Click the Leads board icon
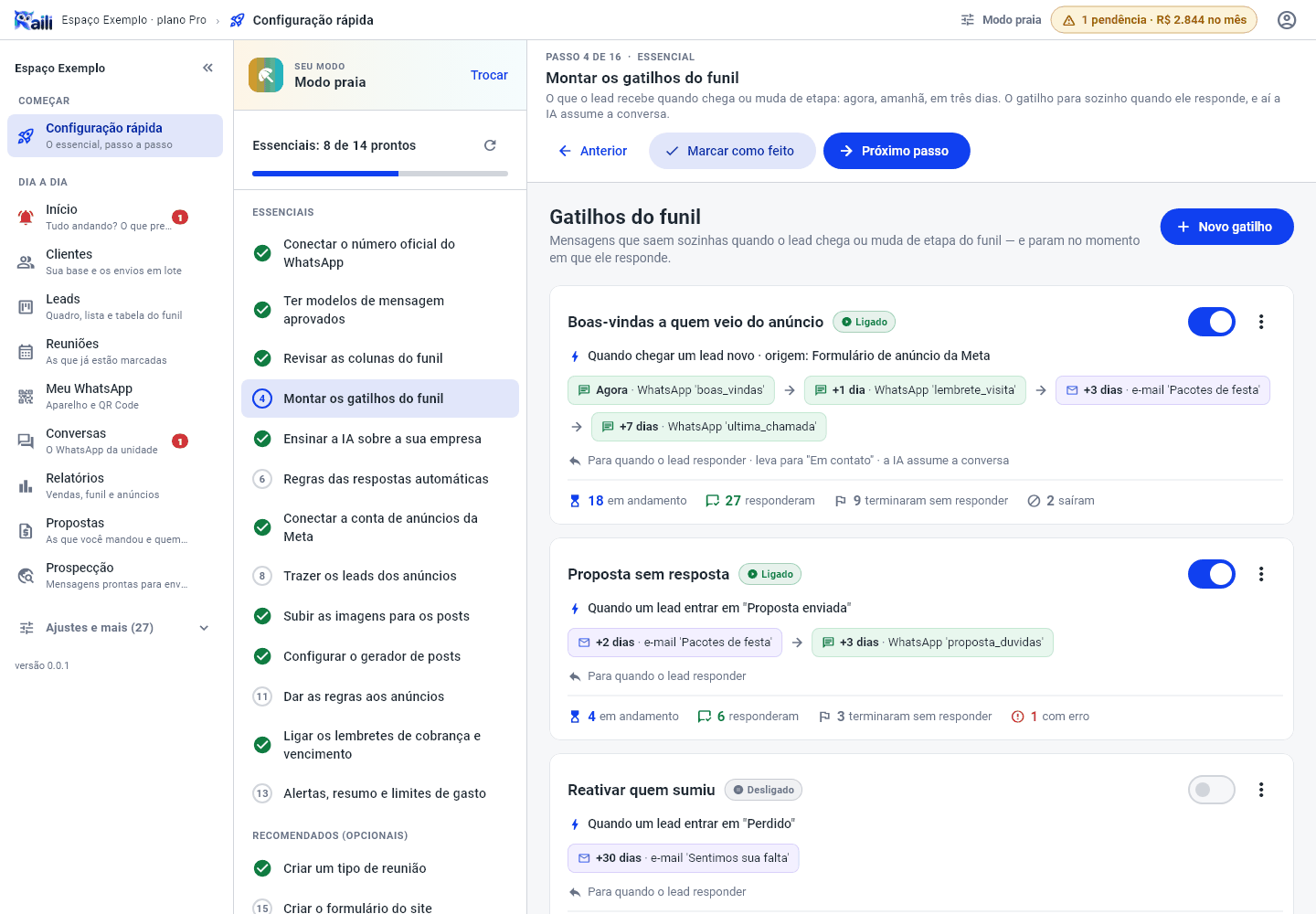The width and height of the screenshot is (1316, 914). [x=26, y=307]
